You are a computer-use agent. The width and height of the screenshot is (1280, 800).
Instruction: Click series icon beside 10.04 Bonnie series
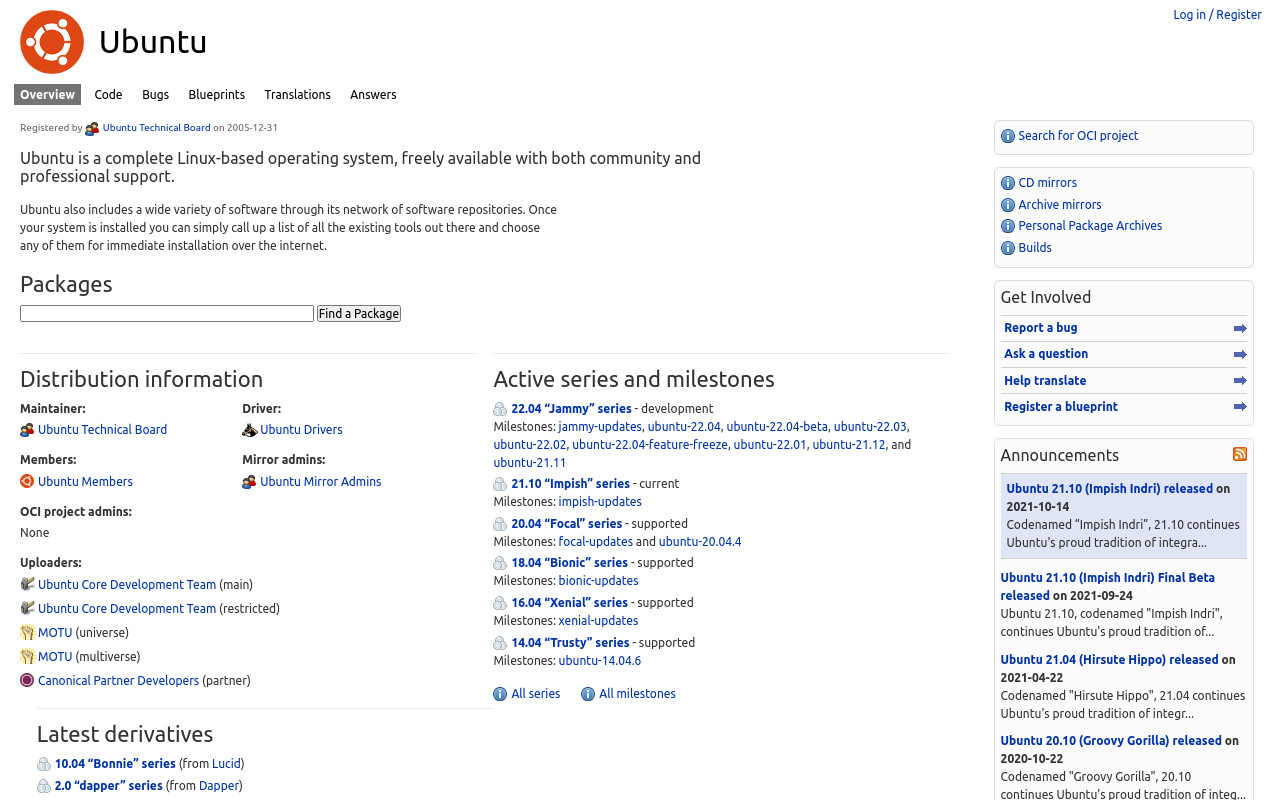44,764
